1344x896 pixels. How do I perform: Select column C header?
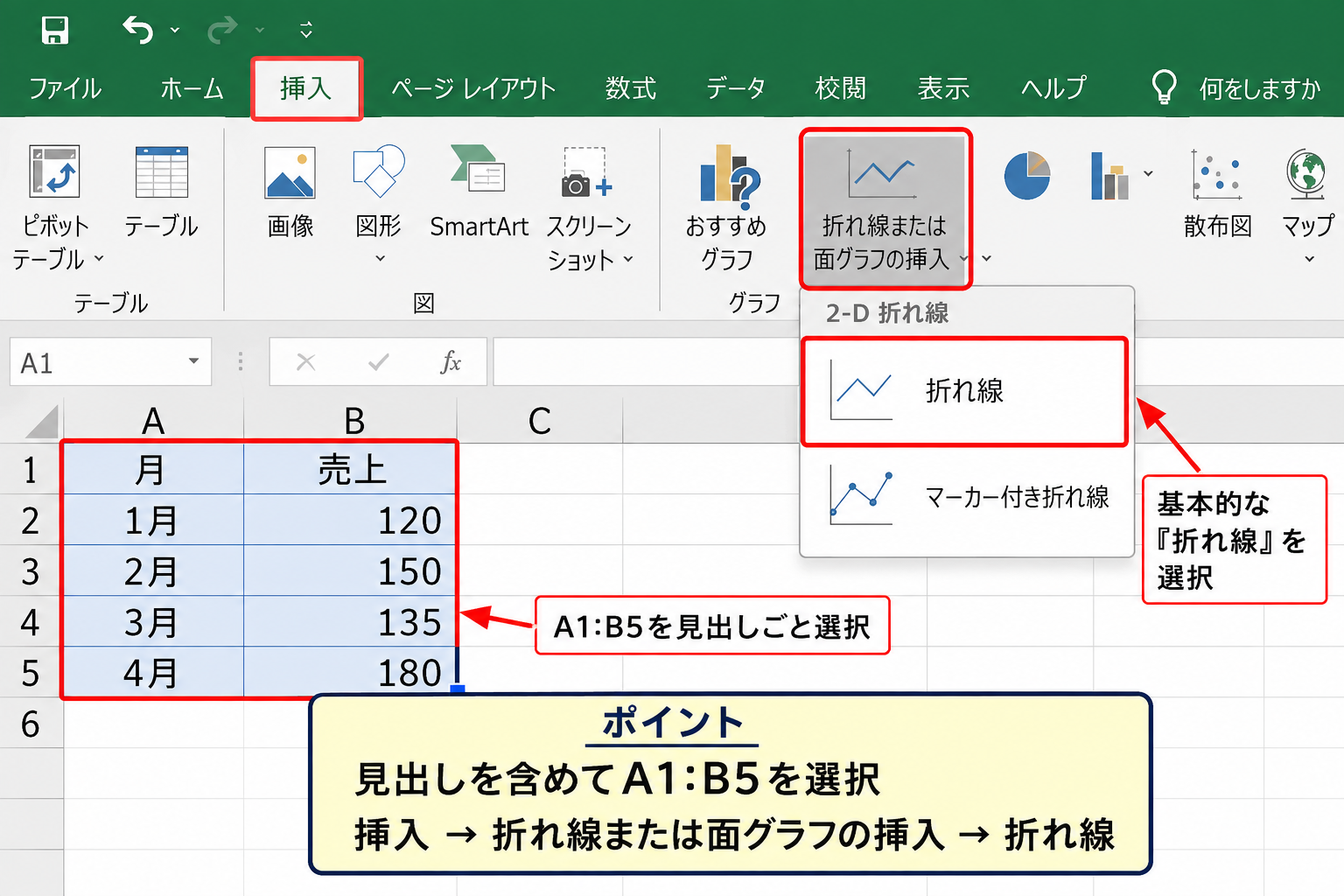[x=540, y=421]
